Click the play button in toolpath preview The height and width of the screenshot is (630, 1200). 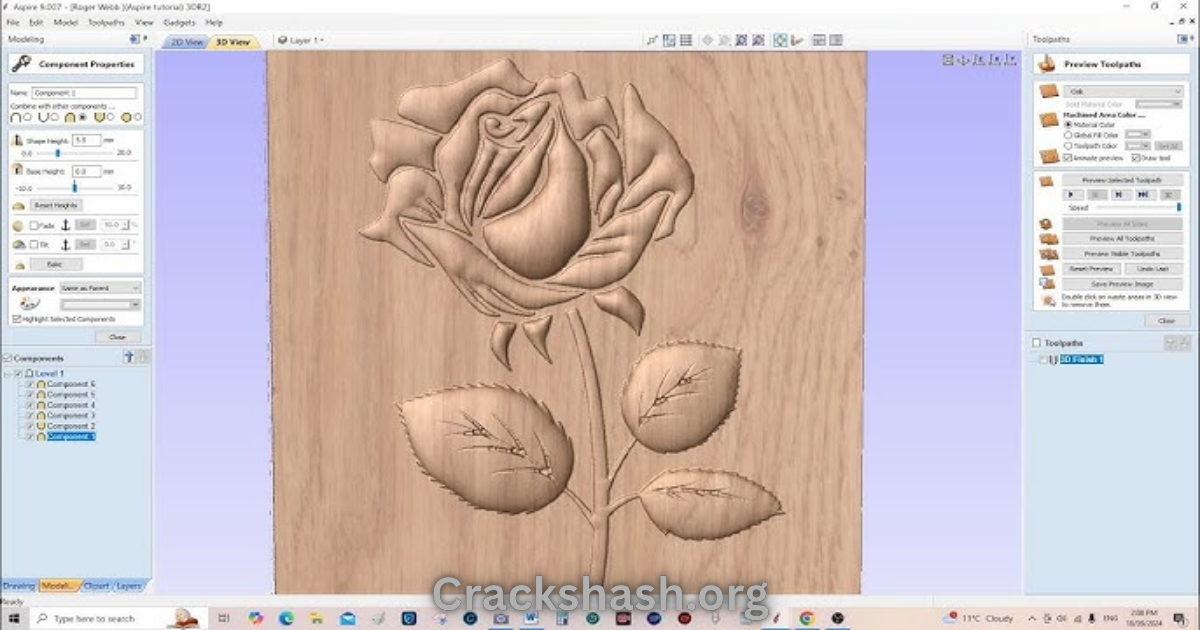[1071, 195]
